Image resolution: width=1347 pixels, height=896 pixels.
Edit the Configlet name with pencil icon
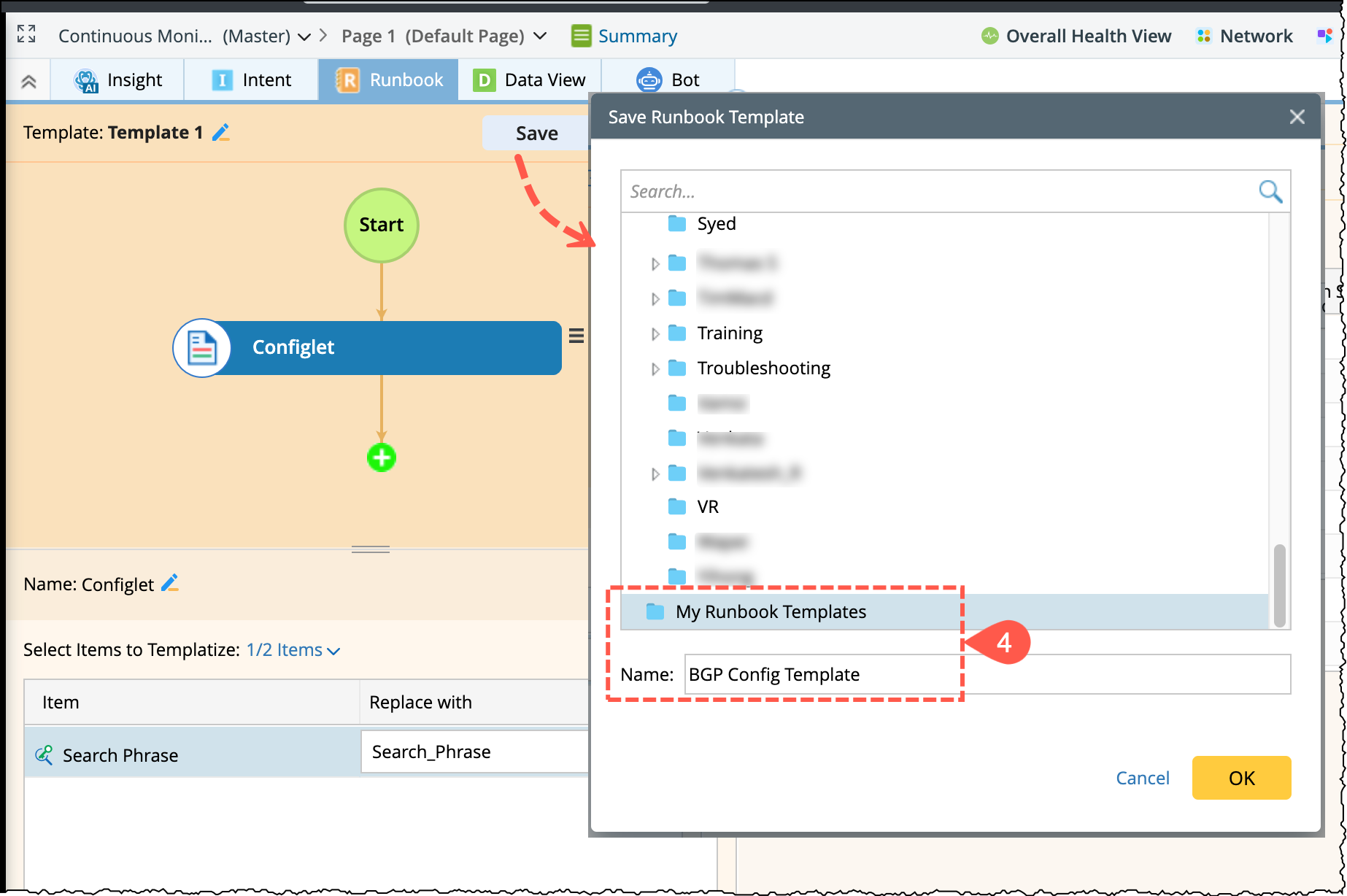[170, 584]
